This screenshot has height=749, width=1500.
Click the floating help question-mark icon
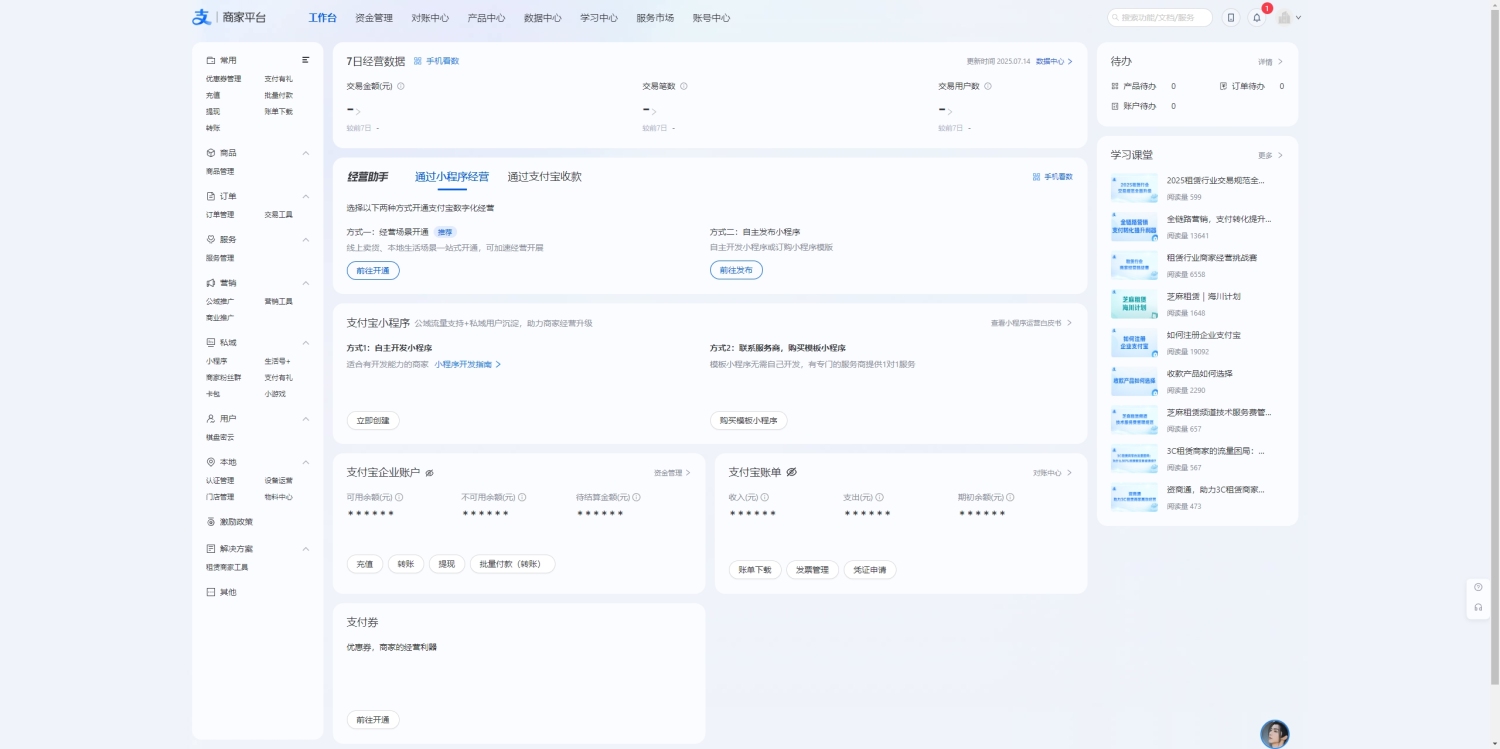[1478, 587]
